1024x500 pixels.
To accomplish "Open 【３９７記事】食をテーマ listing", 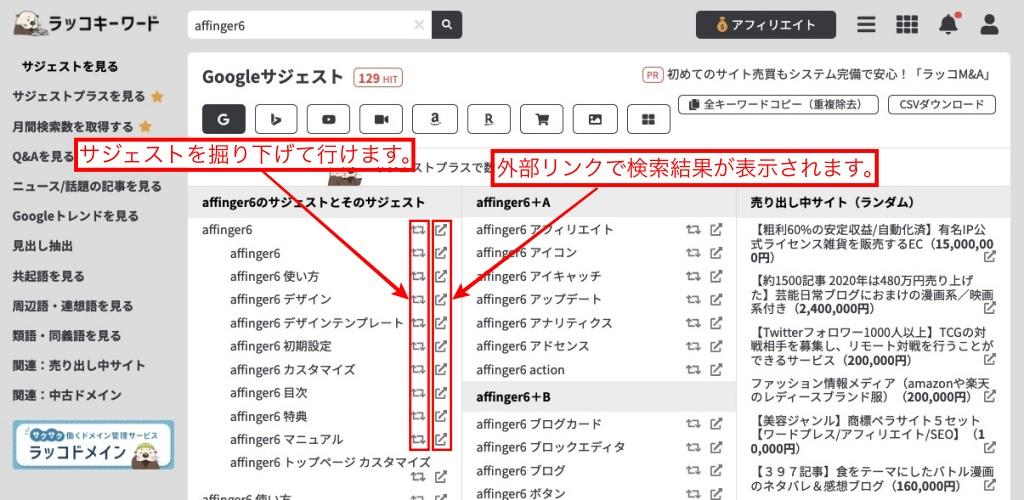I will point(872,478).
